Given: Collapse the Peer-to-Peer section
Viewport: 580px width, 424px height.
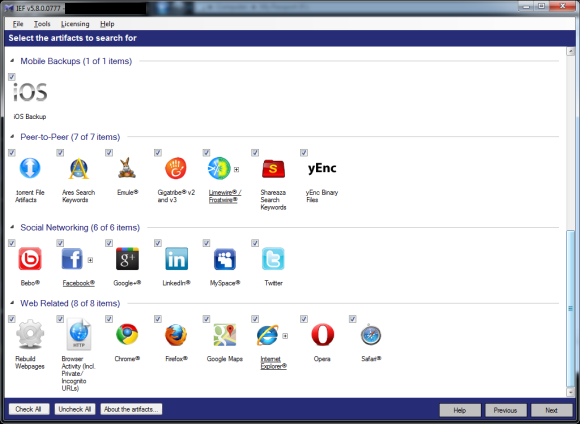Looking at the screenshot, I should coord(12,137).
